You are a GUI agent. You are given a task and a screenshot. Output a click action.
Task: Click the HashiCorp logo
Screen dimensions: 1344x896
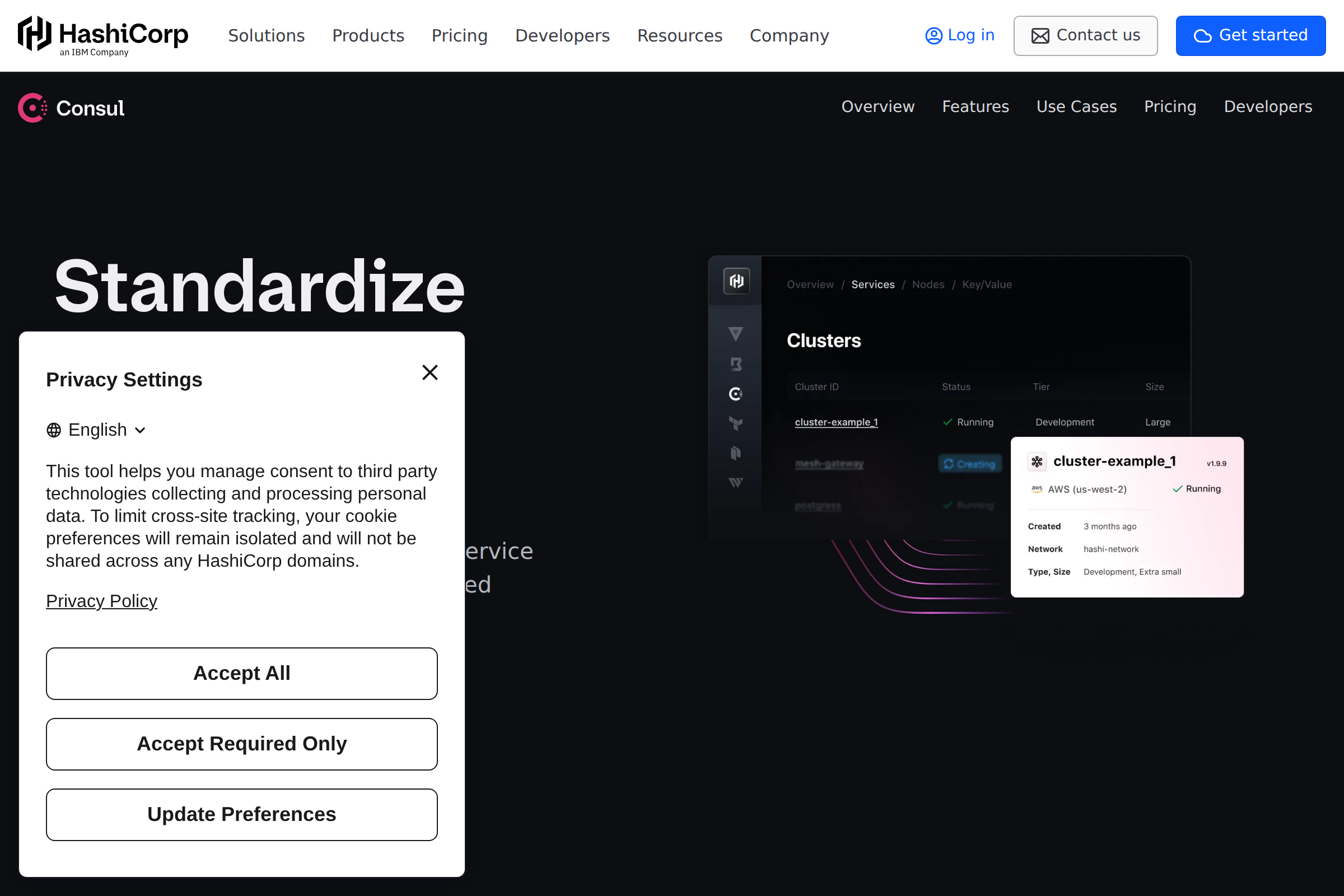click(x=103, y=35)
